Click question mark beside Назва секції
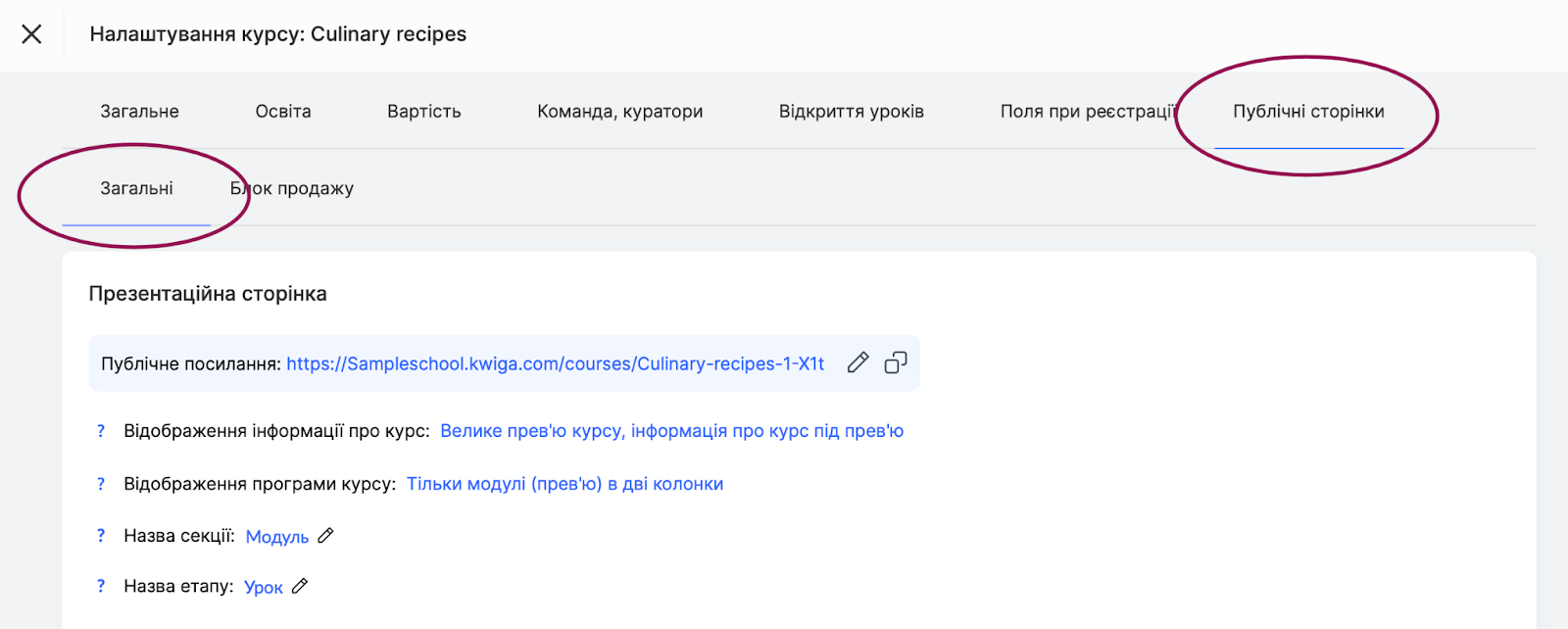The image size is (1568, 629). 101,536
